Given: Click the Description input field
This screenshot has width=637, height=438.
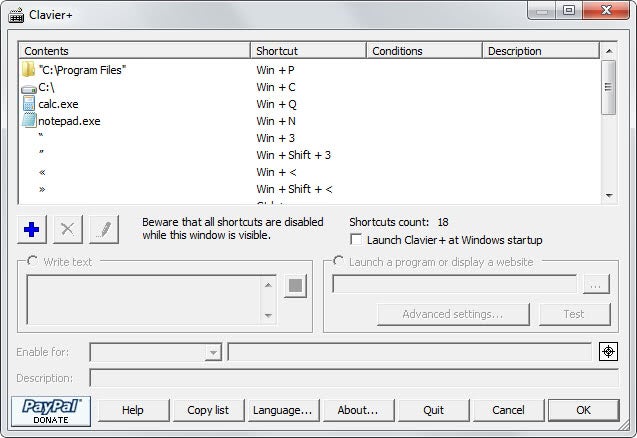Looking at the screenshot, I should pos(354,378).
